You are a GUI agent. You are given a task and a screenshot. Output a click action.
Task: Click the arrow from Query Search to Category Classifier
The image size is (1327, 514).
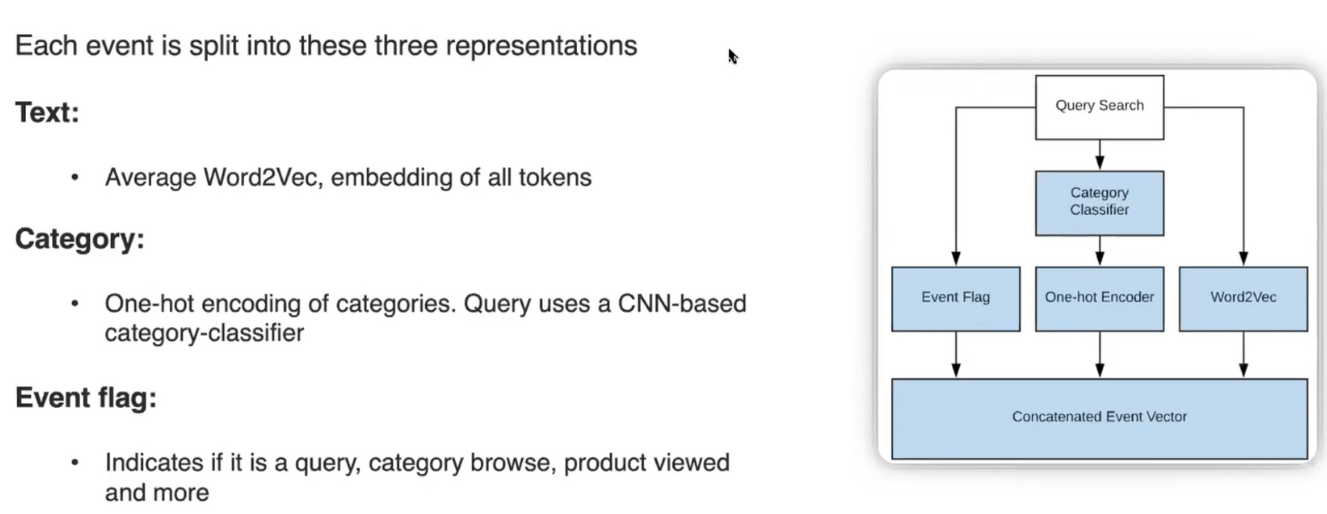pos(1100,154)
